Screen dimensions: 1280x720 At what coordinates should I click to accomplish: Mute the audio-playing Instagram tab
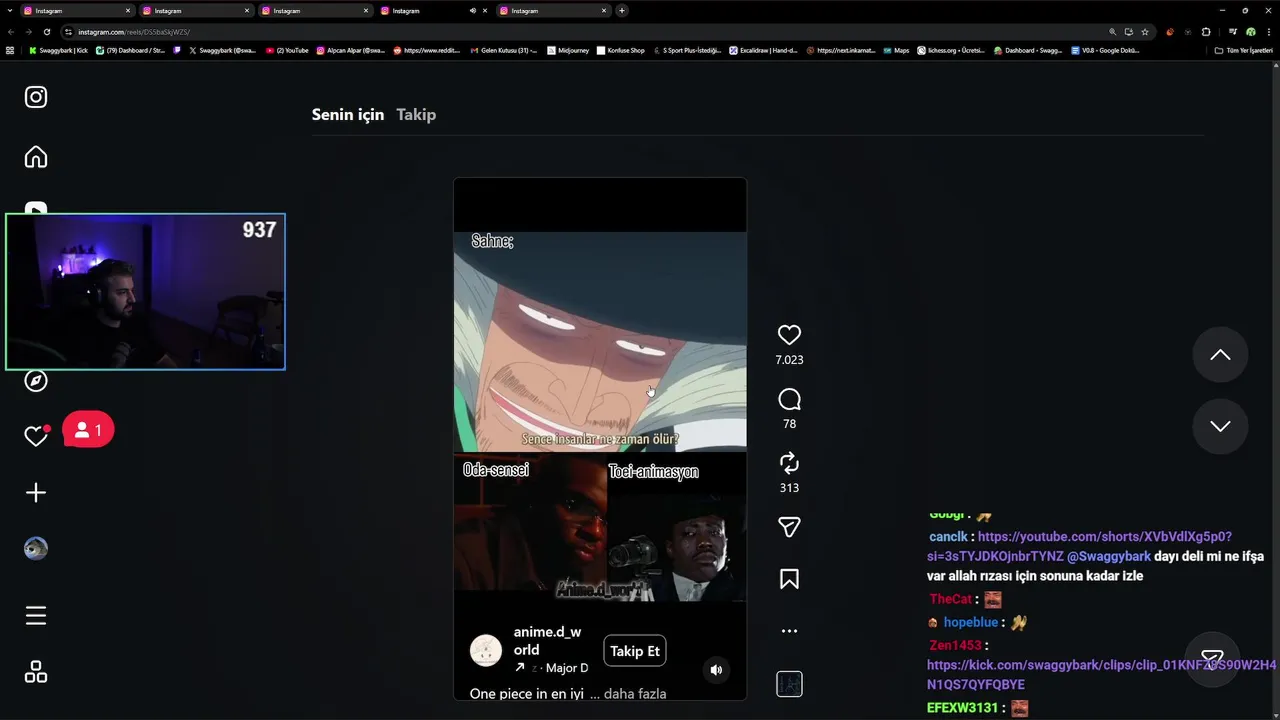tap(472, 11)
